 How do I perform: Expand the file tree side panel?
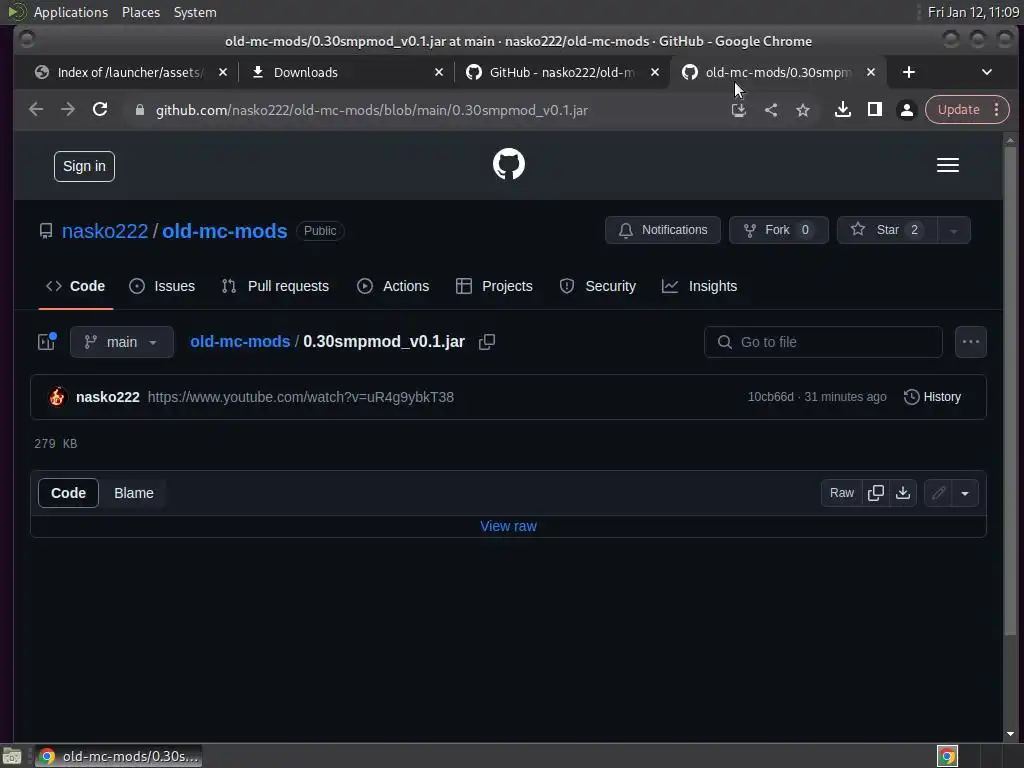(x=47, y=342)
